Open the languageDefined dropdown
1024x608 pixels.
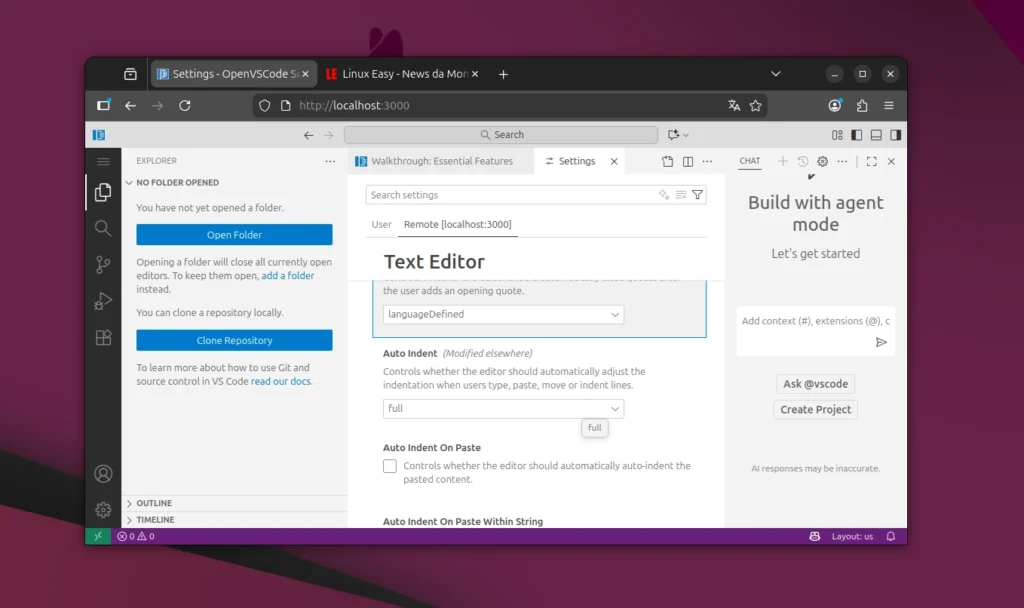[502, 314]
